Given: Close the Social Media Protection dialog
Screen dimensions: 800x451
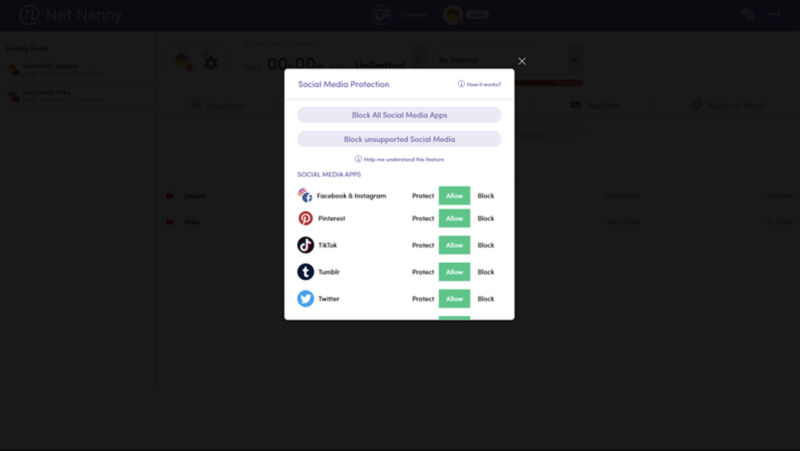Looking at the screenshot, I should 521,61.
